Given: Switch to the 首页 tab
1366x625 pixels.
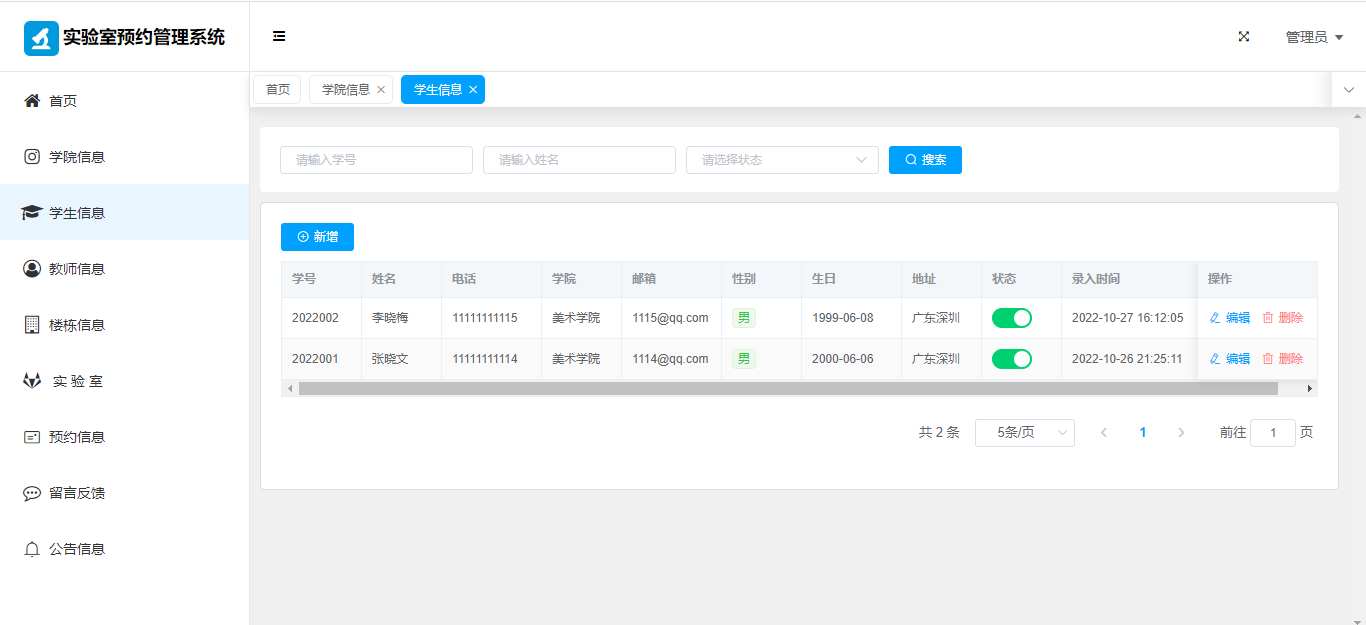Looking at the screenshot, I should tap(277, 90).
